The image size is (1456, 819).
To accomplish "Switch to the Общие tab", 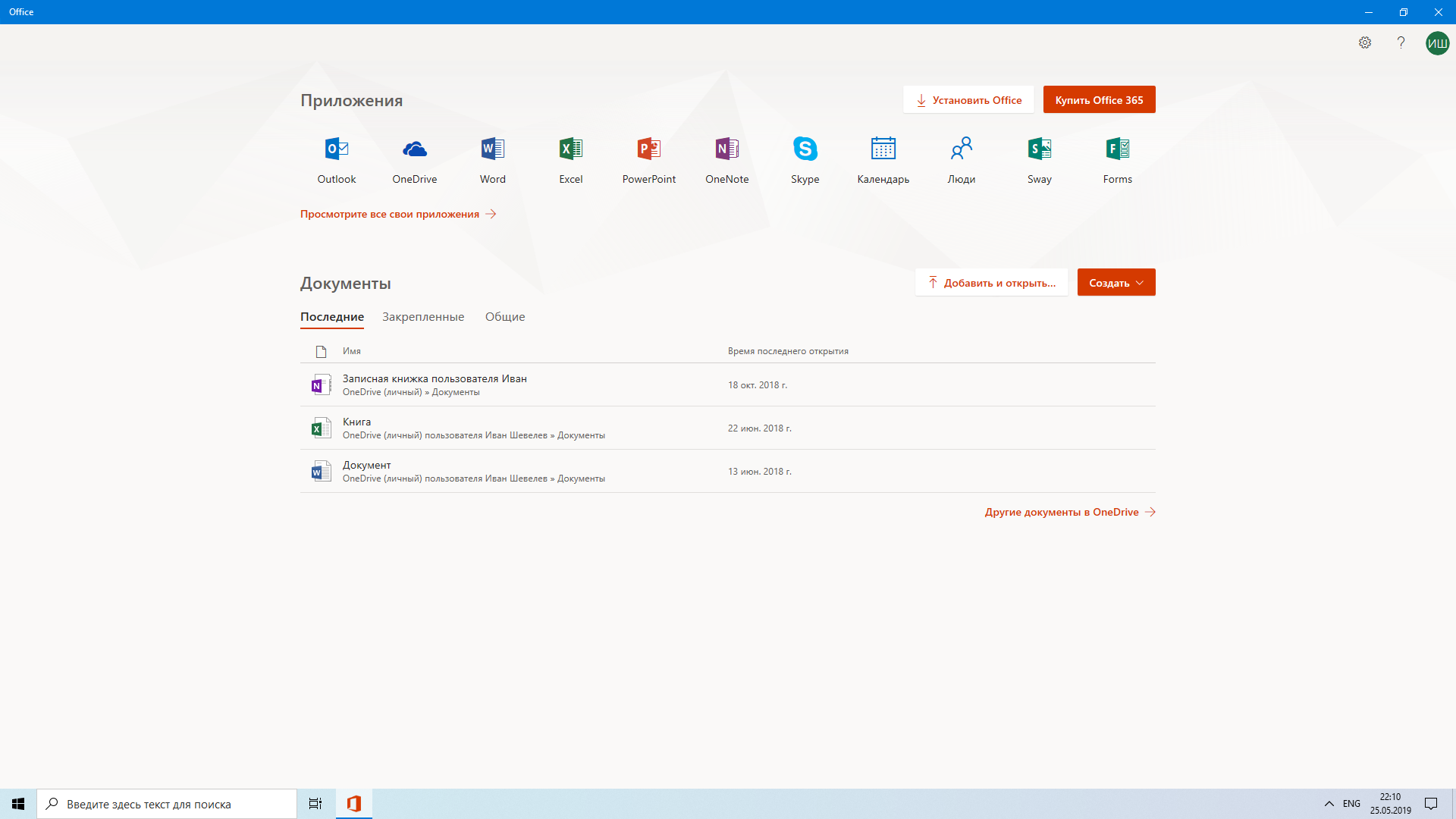I will (x=505, y=317).
